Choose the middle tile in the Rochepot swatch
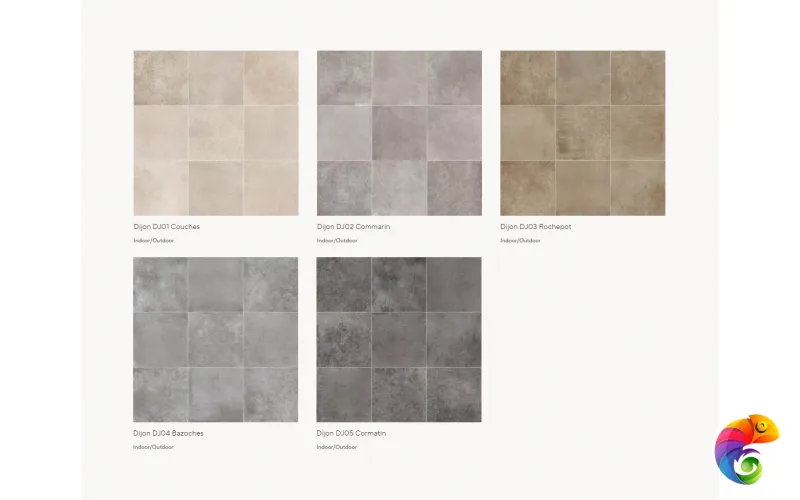Image resolution: width=800 pixels, height=500 pixels. coord(582,133)
